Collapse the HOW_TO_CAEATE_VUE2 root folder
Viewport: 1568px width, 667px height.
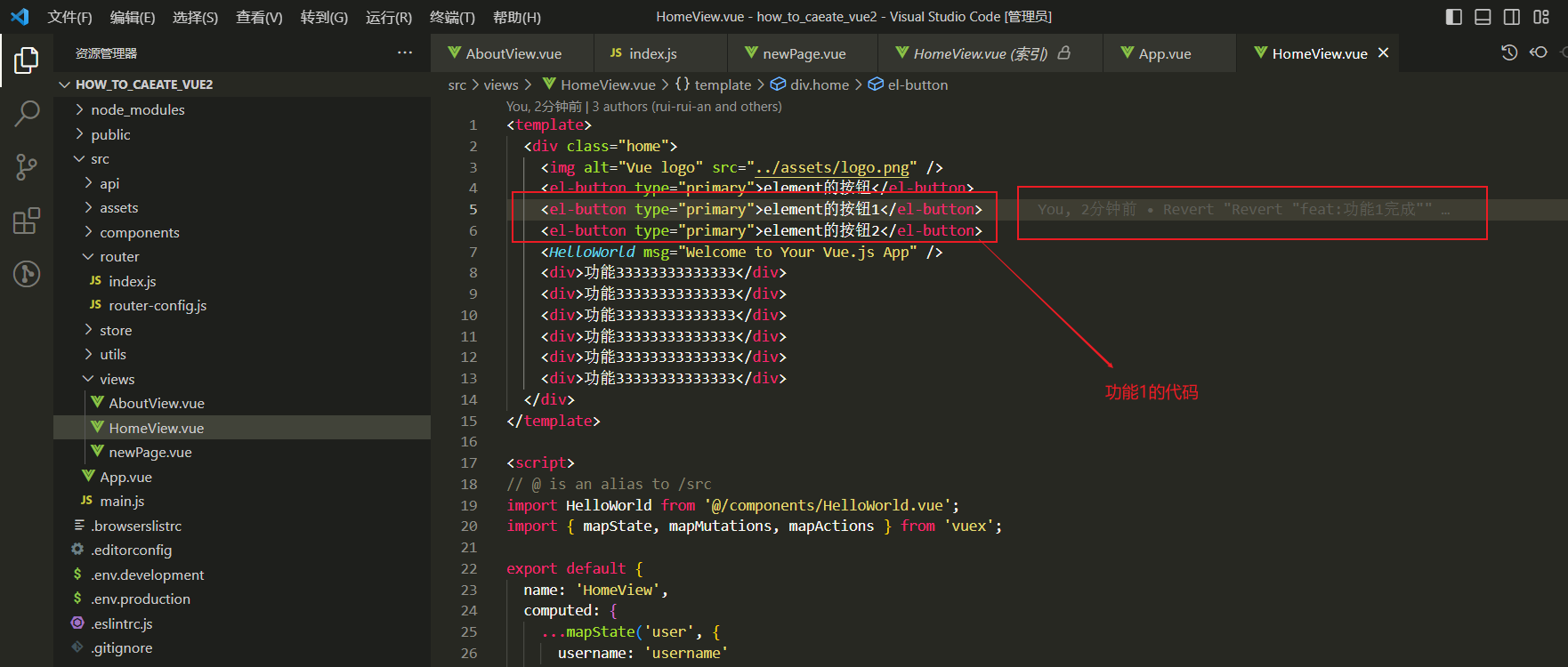(x=242, y=84)
